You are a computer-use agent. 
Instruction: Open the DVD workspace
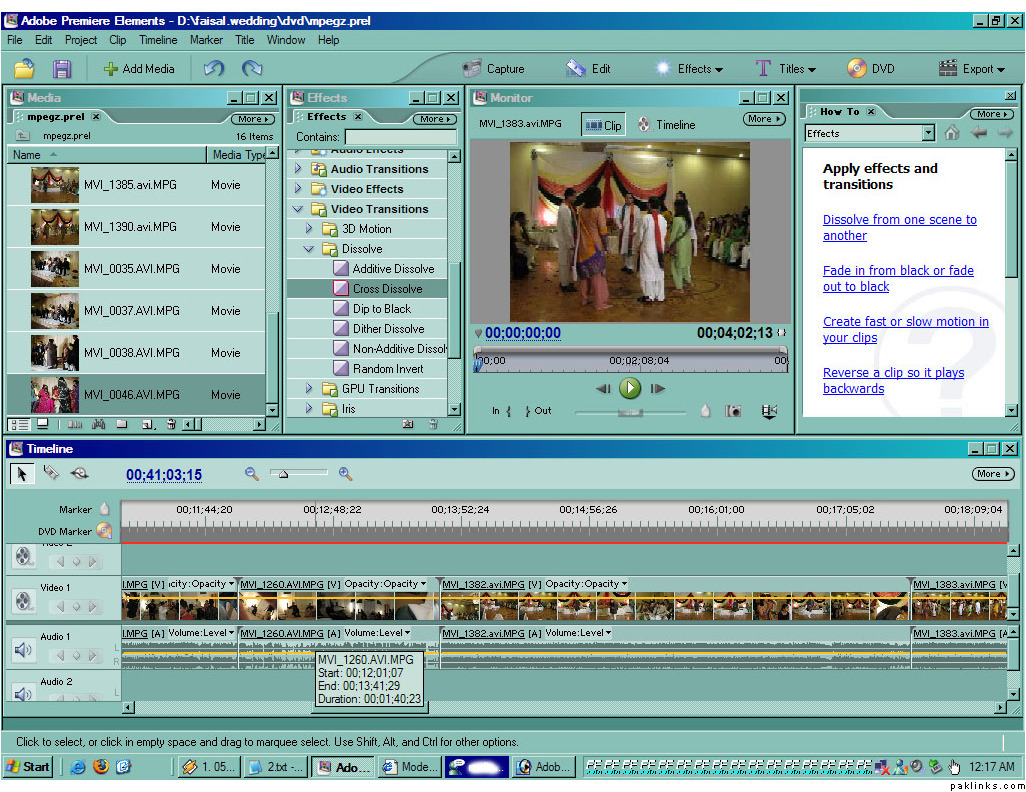871,69
